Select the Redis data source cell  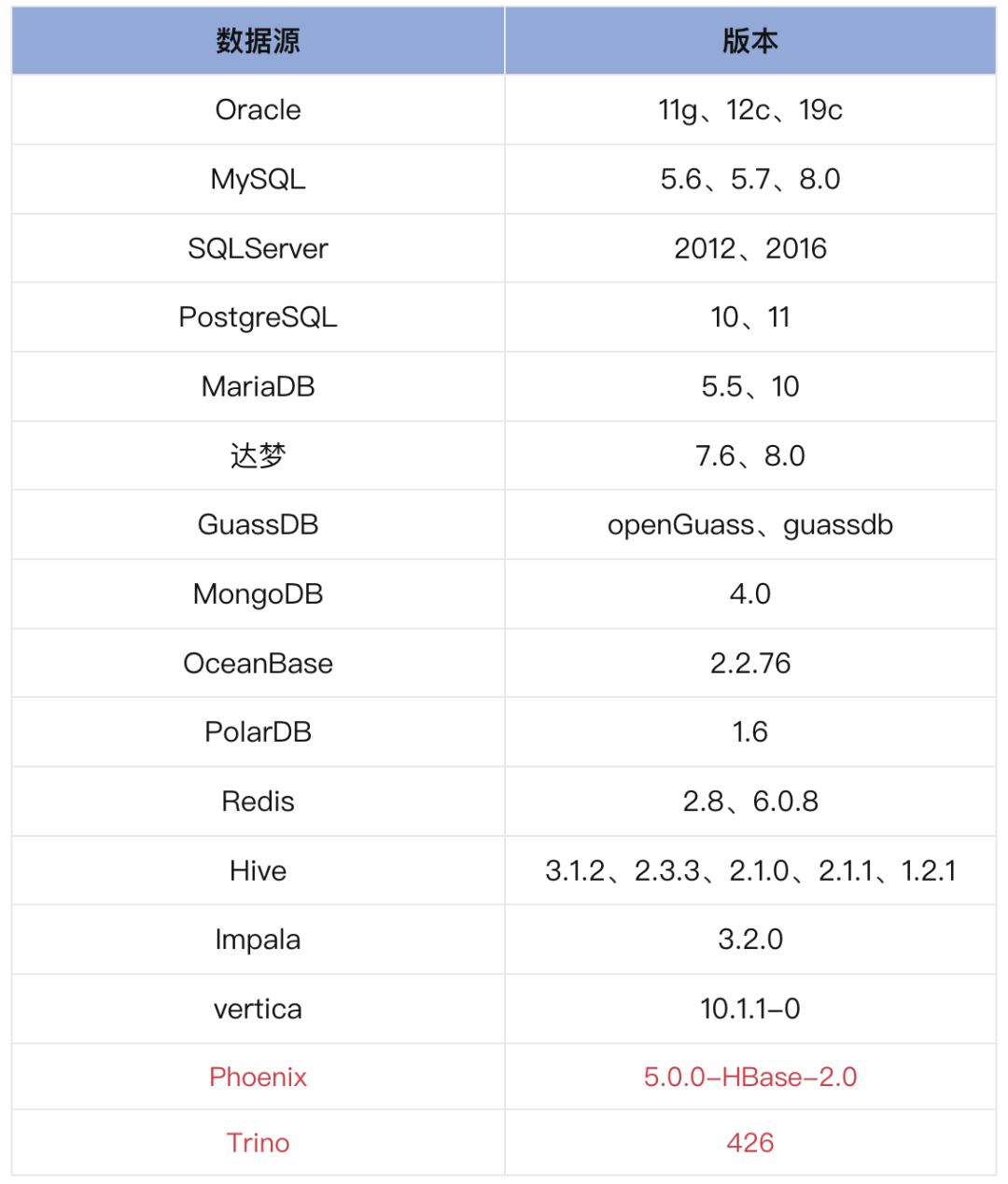pos(258,801)
